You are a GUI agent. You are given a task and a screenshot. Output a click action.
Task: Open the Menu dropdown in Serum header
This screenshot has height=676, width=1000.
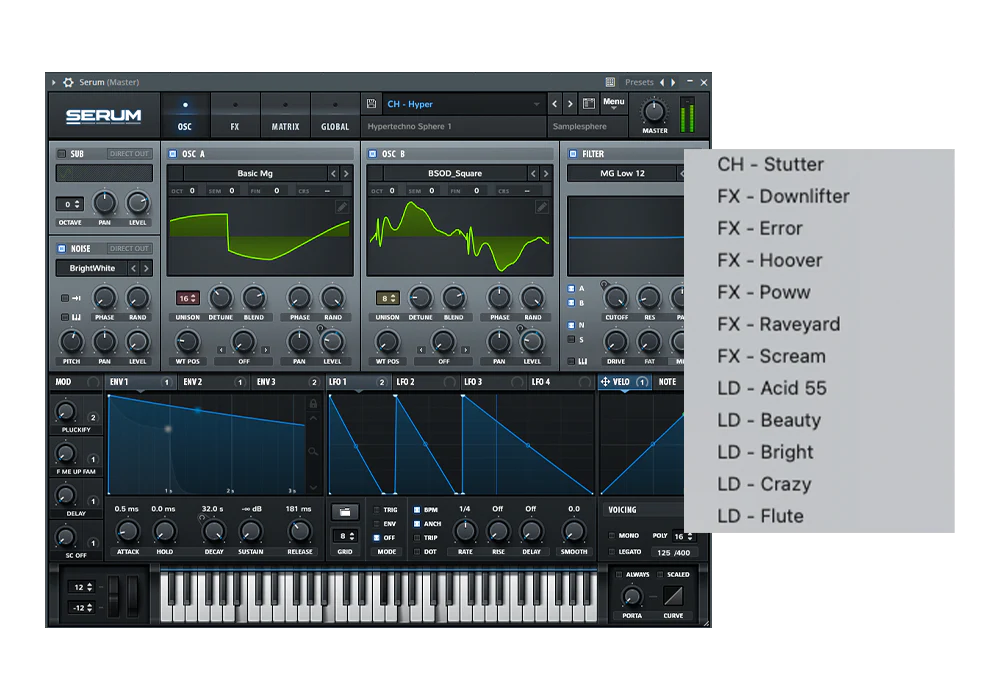tap(613, 103)
